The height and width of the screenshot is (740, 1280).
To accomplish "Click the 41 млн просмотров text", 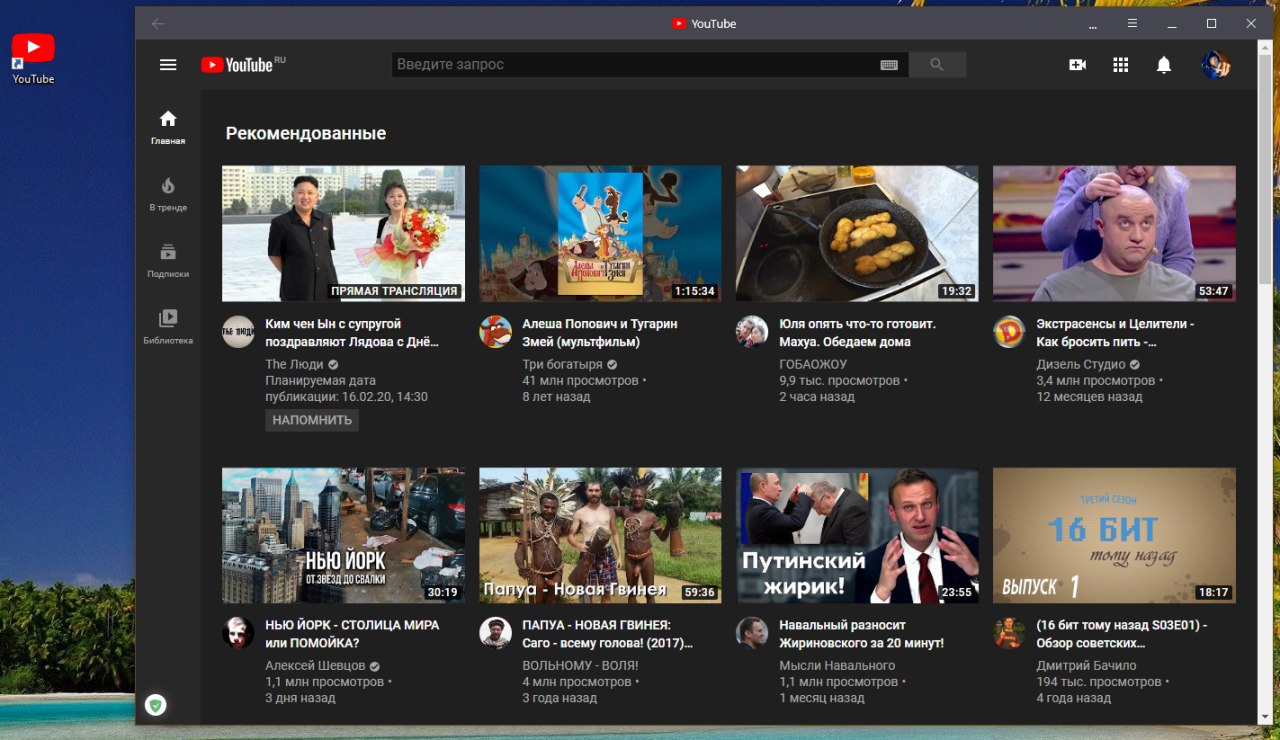I will (580, 381).
